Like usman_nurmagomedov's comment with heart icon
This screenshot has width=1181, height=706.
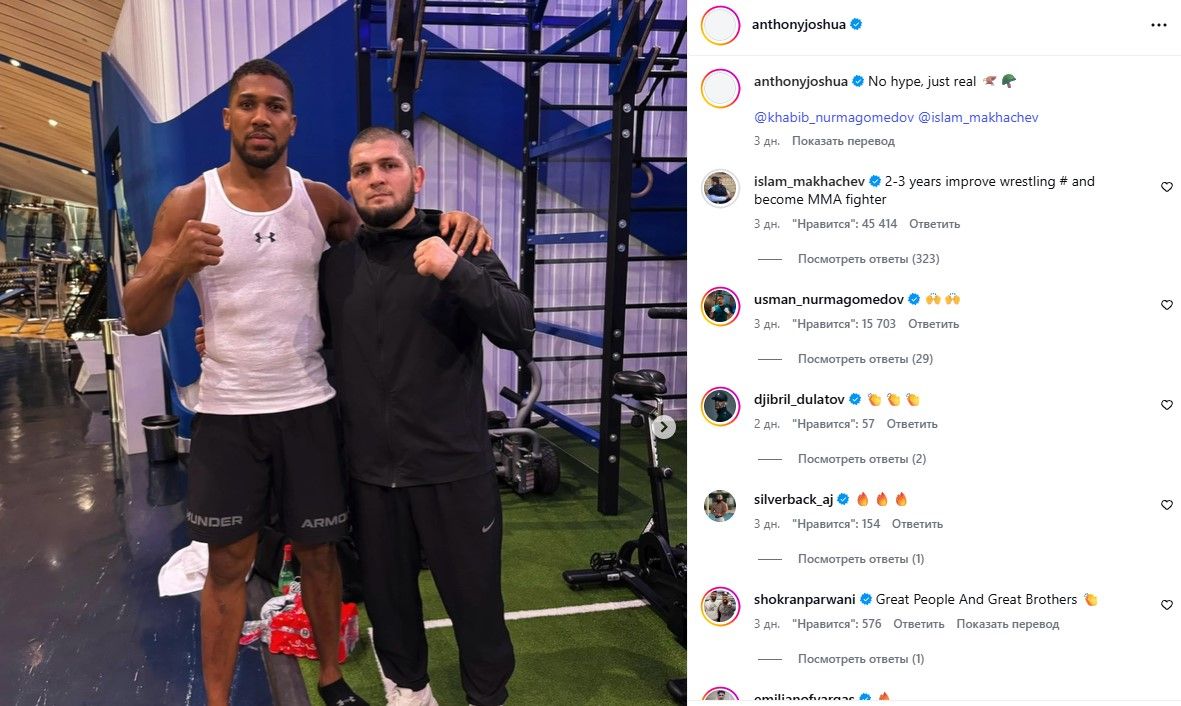tap(1167, 305)
